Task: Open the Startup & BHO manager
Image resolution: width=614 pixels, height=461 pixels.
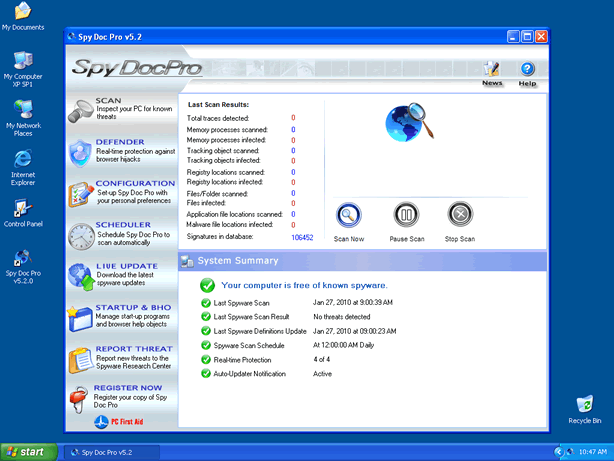Action: tap(120, 317)
